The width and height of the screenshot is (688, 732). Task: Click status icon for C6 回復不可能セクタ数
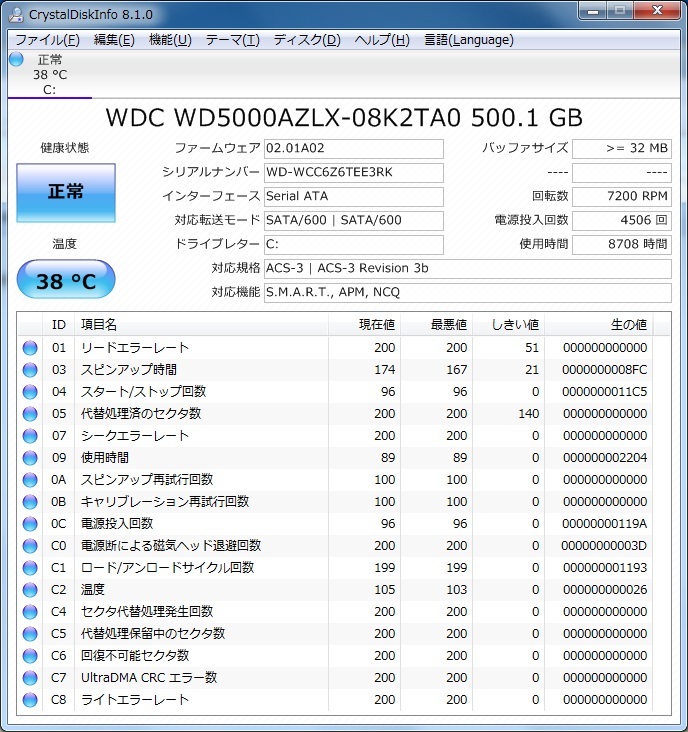(x=30, y=655)
